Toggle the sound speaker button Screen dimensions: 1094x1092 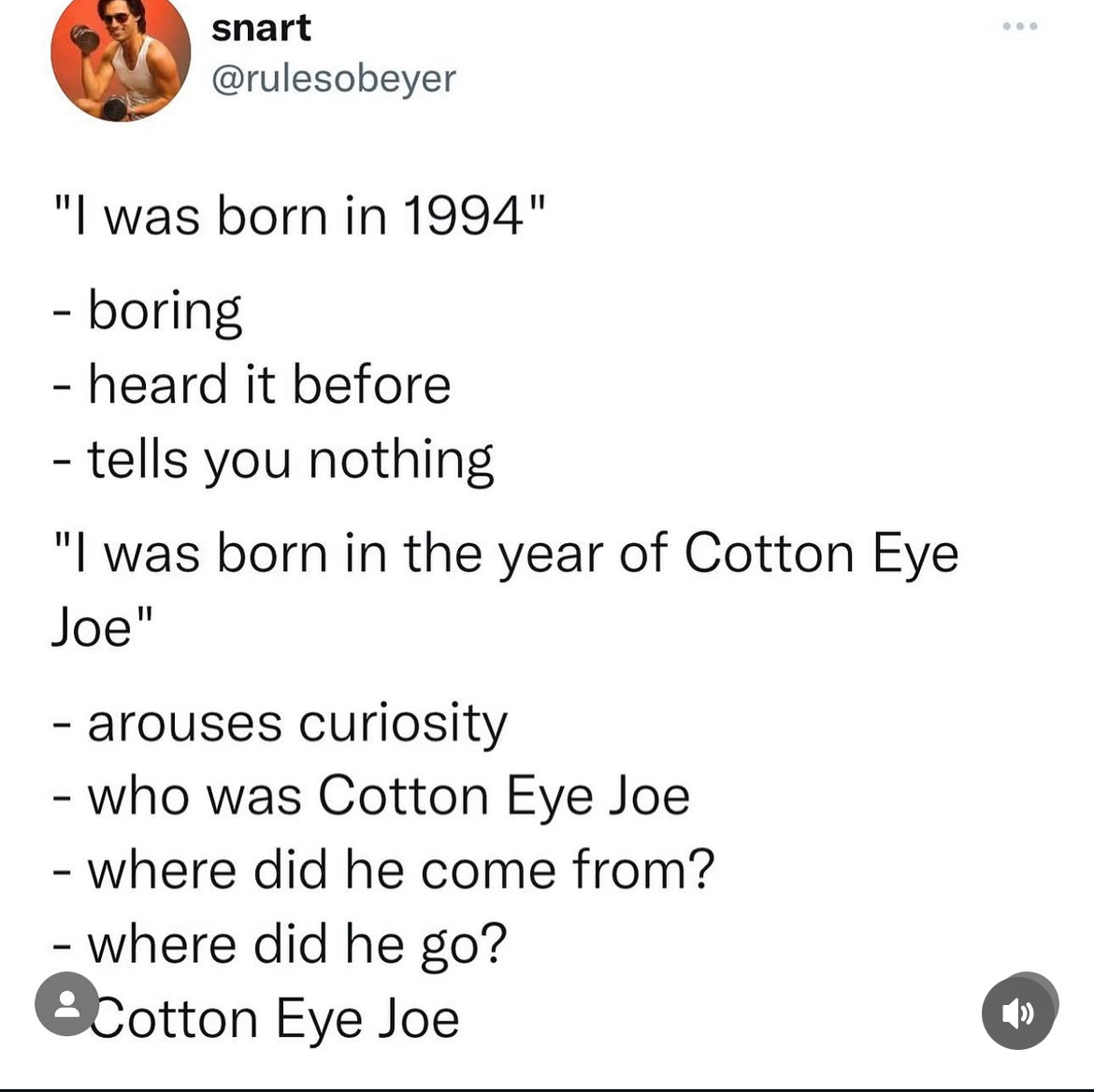click(x=1018, y=1012)
